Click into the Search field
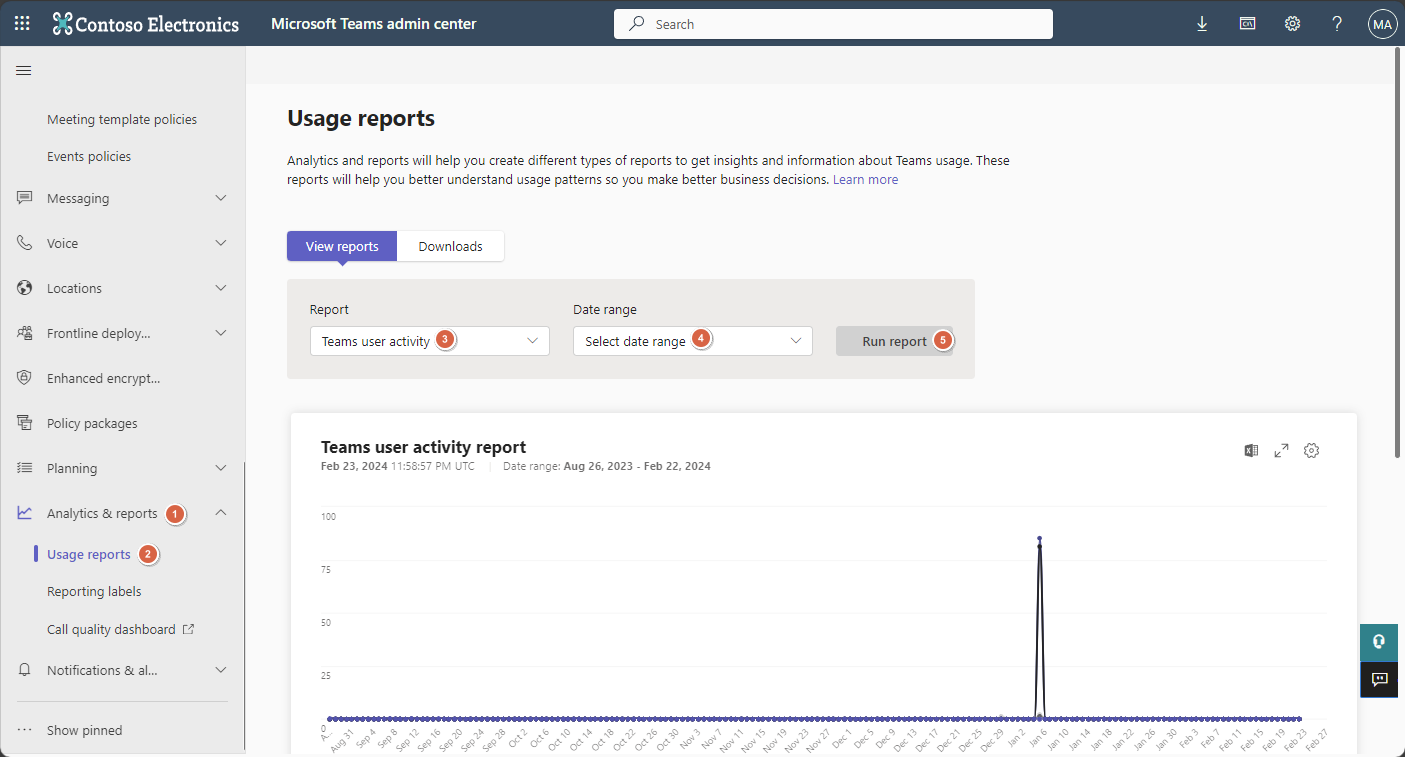This screenshot has width=1405, height=757. pos(833,24)
